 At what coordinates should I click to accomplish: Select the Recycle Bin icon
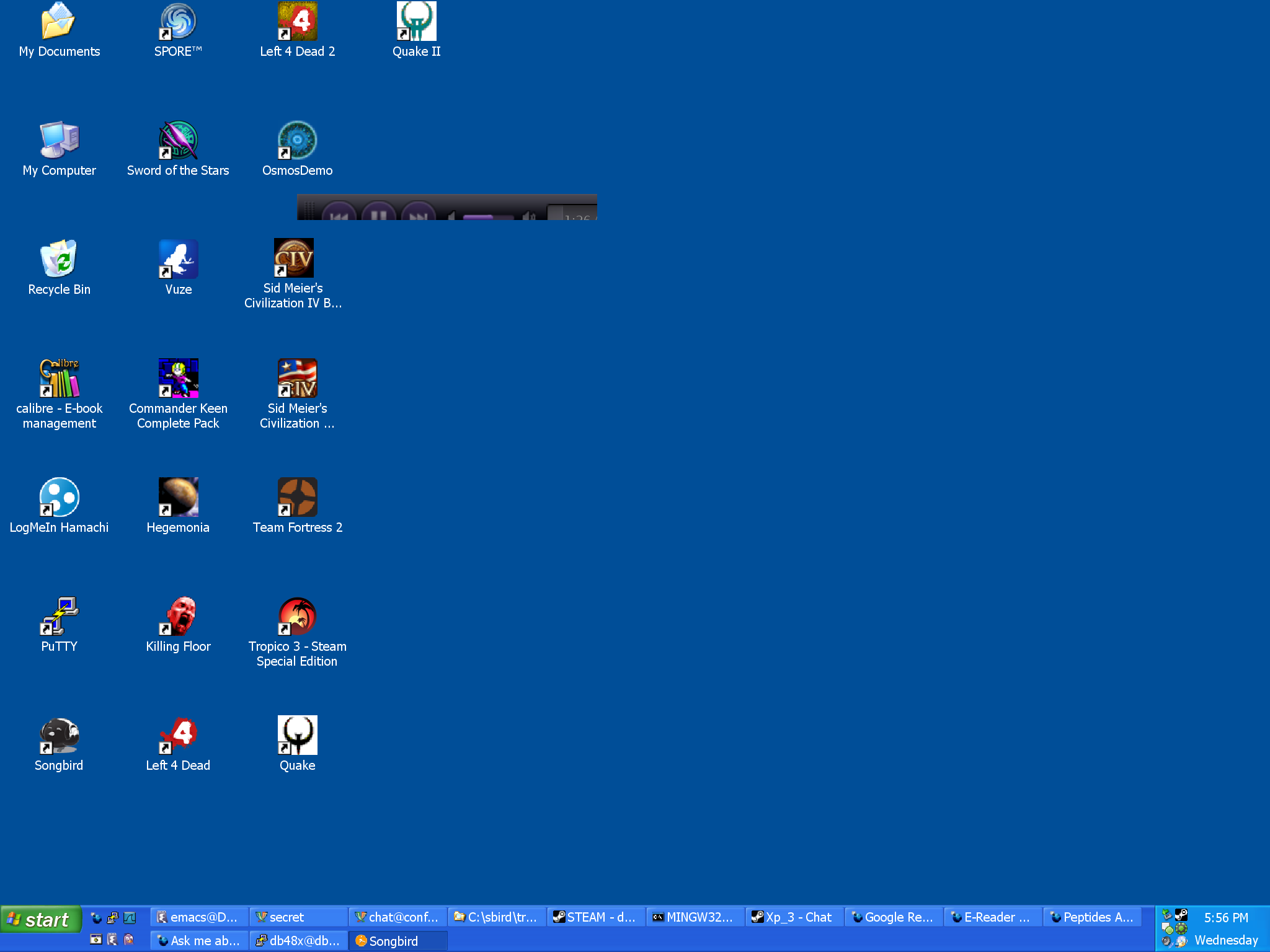(x=59, y=268)
